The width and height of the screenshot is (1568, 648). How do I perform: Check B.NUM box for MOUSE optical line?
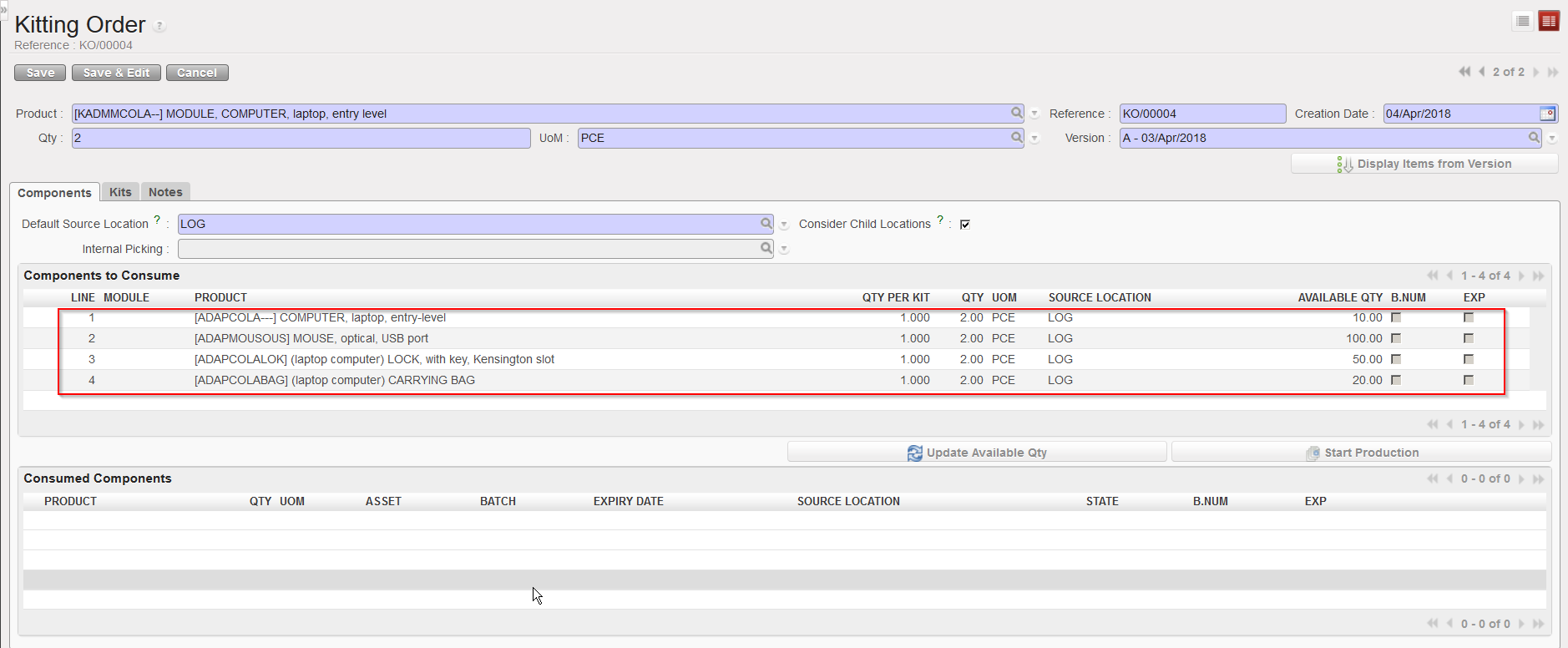coord(1396,338)
